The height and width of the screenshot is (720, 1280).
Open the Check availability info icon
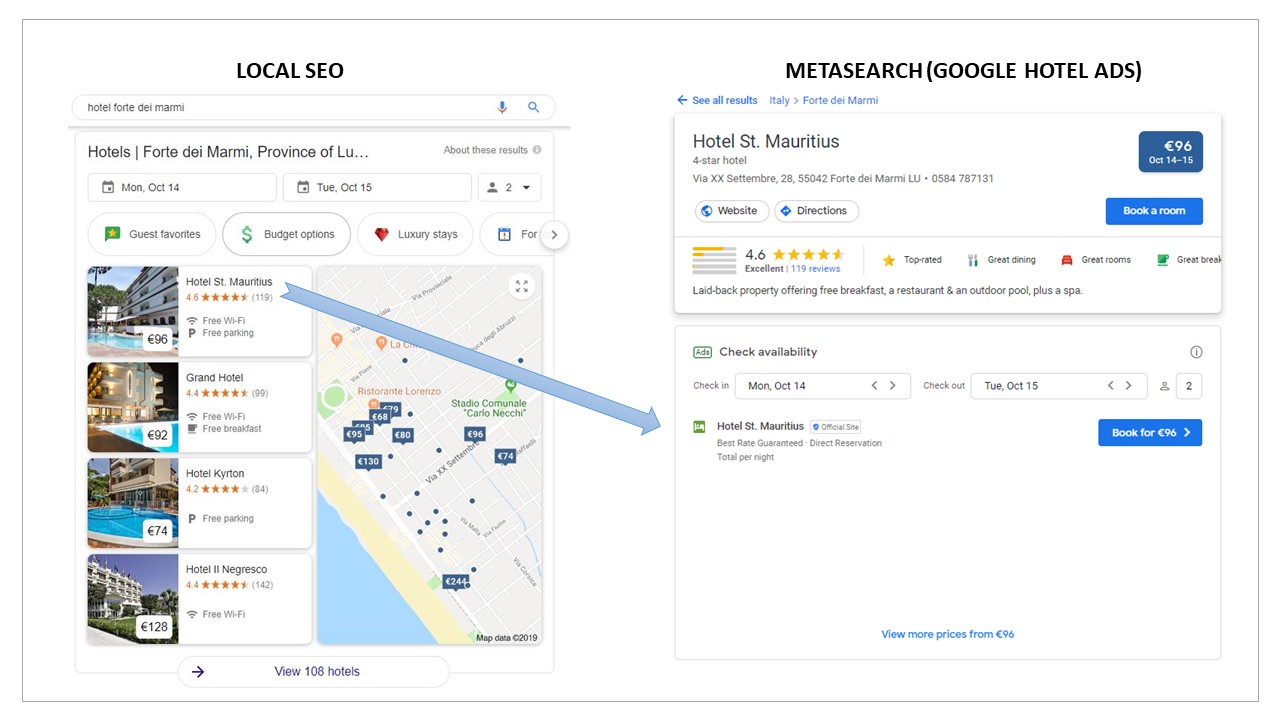point(1196,352)
